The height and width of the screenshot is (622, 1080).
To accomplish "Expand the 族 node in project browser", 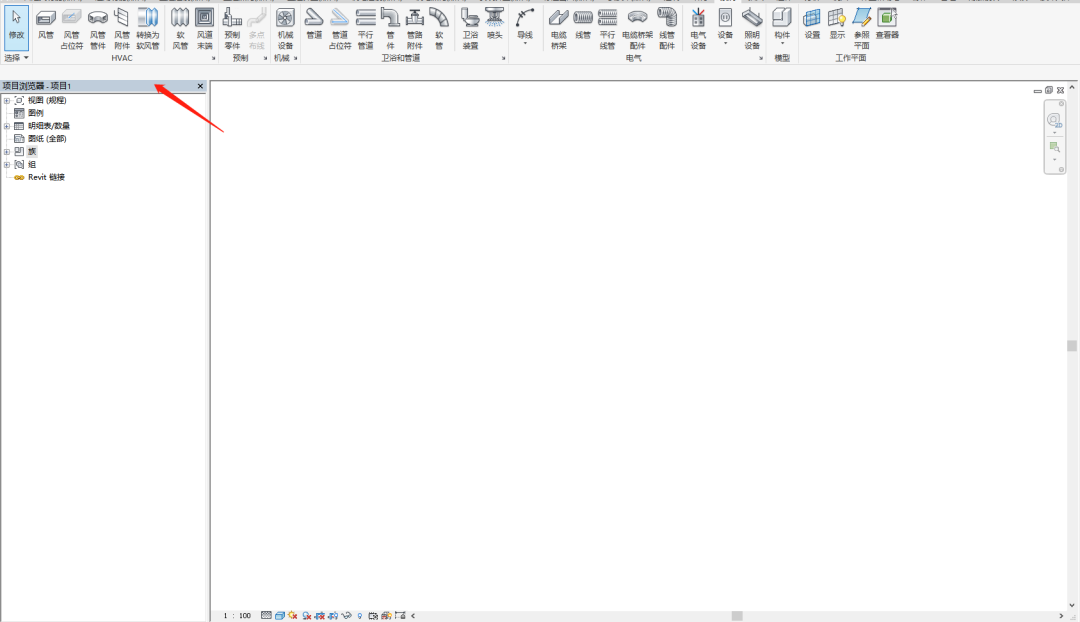I will click(x=6, y=151).
